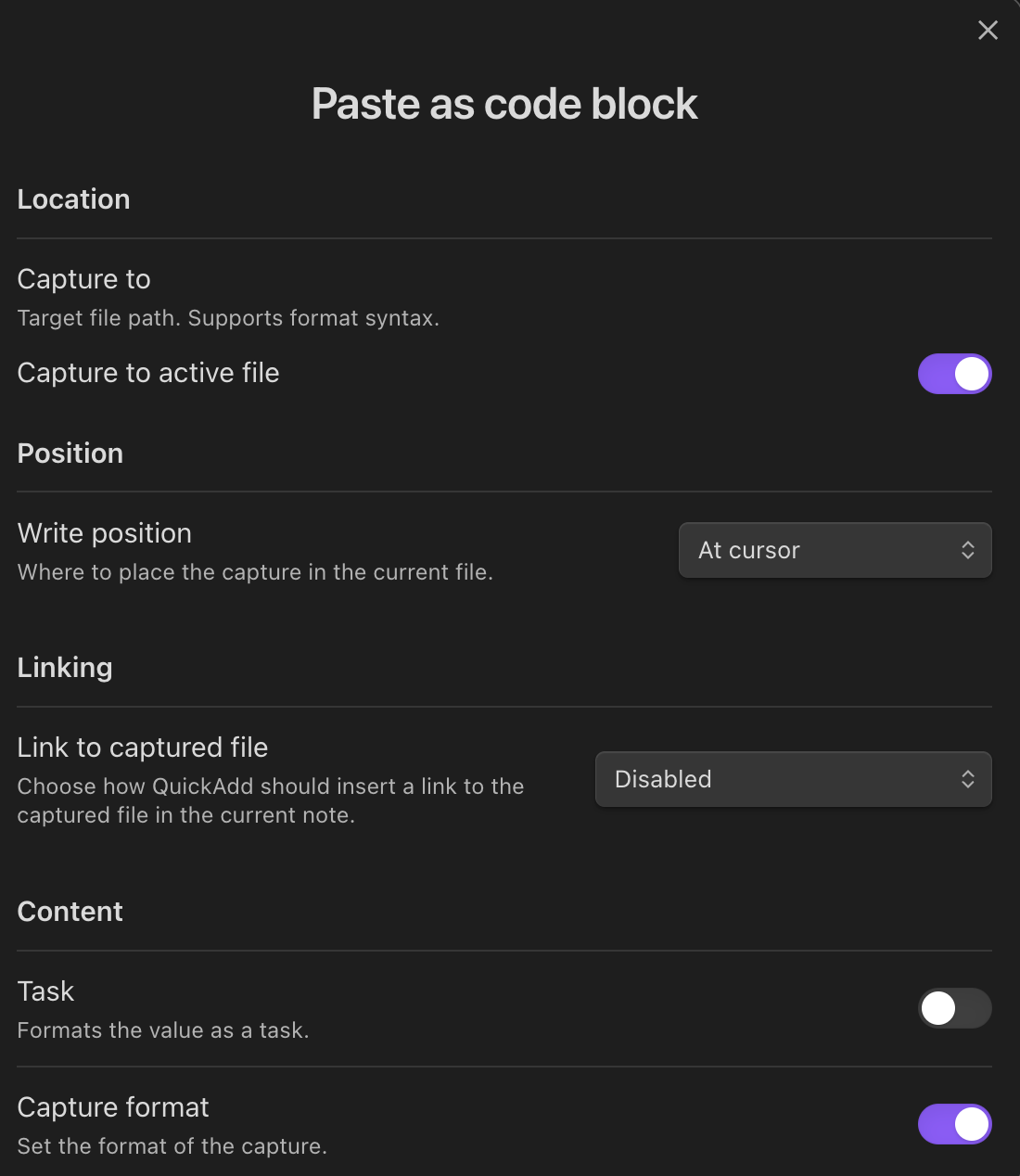Screen dimensions: 1020x1176
Task: Click the 'Capture to' setting label
Action: [x=83, y=279]
